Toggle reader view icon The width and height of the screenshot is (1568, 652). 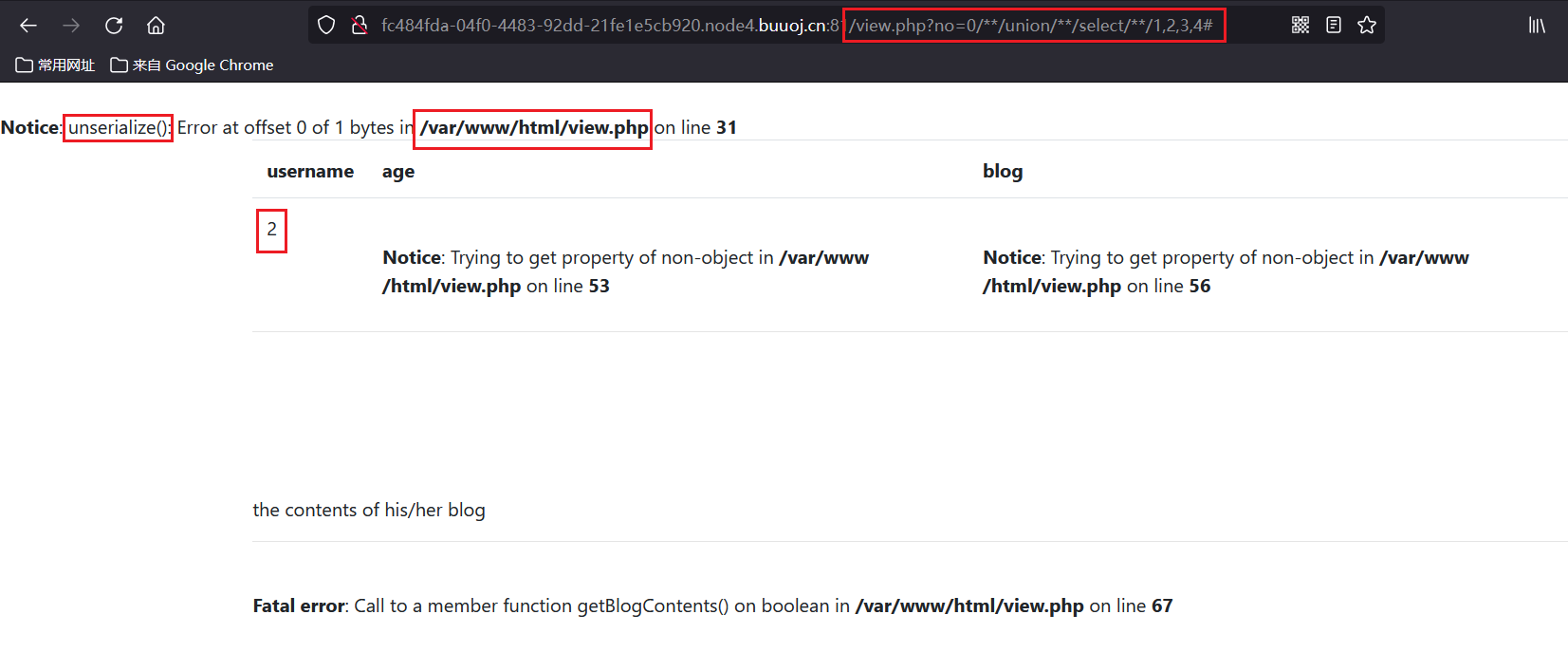(x=1334, y=26)
